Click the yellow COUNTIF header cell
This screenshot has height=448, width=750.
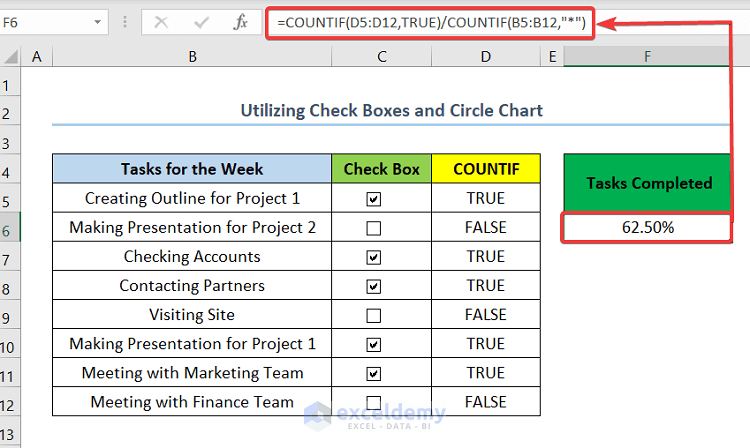point(486,169)
